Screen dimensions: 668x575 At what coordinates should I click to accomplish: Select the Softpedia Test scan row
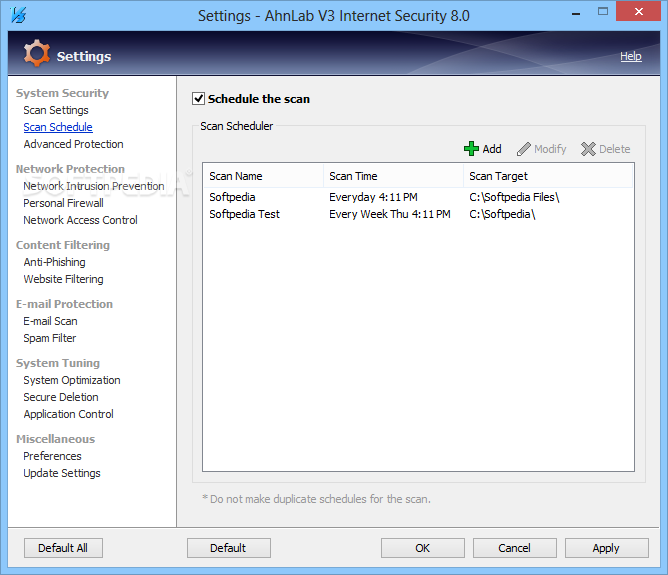click(418, 214)
